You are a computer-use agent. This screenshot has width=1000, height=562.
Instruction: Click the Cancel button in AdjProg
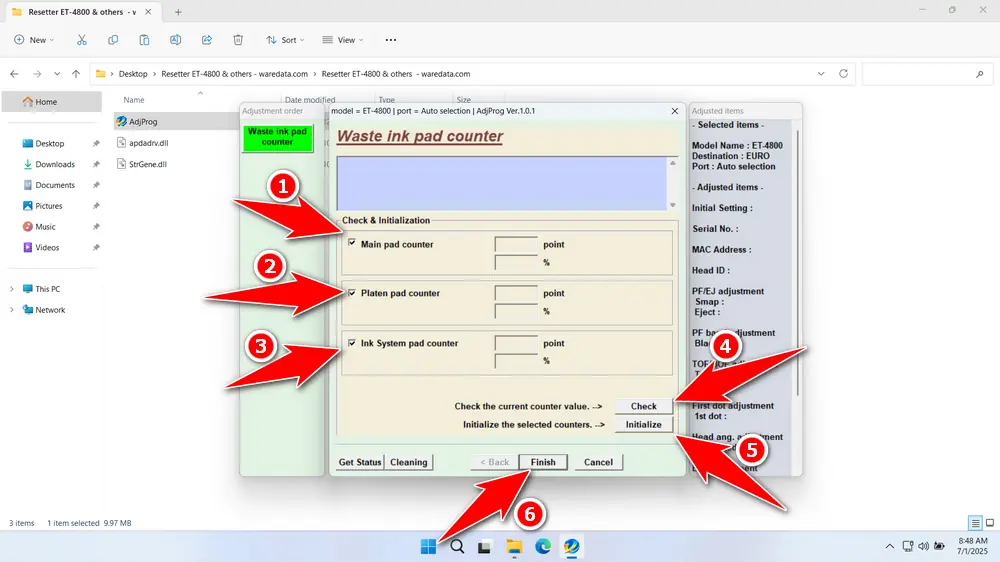pos(598,462)
